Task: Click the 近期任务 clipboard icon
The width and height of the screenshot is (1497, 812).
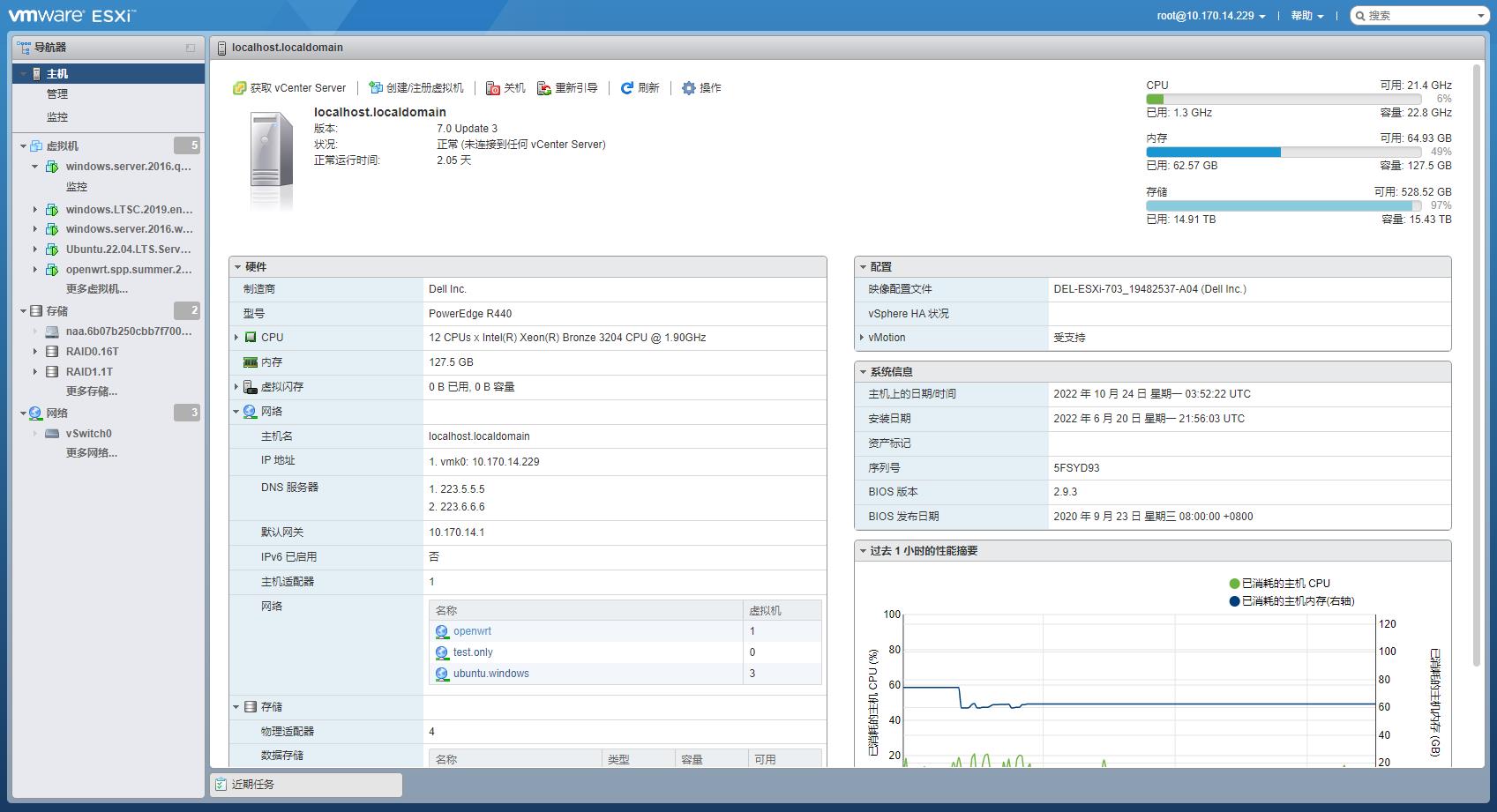Action: click(221, 785)
